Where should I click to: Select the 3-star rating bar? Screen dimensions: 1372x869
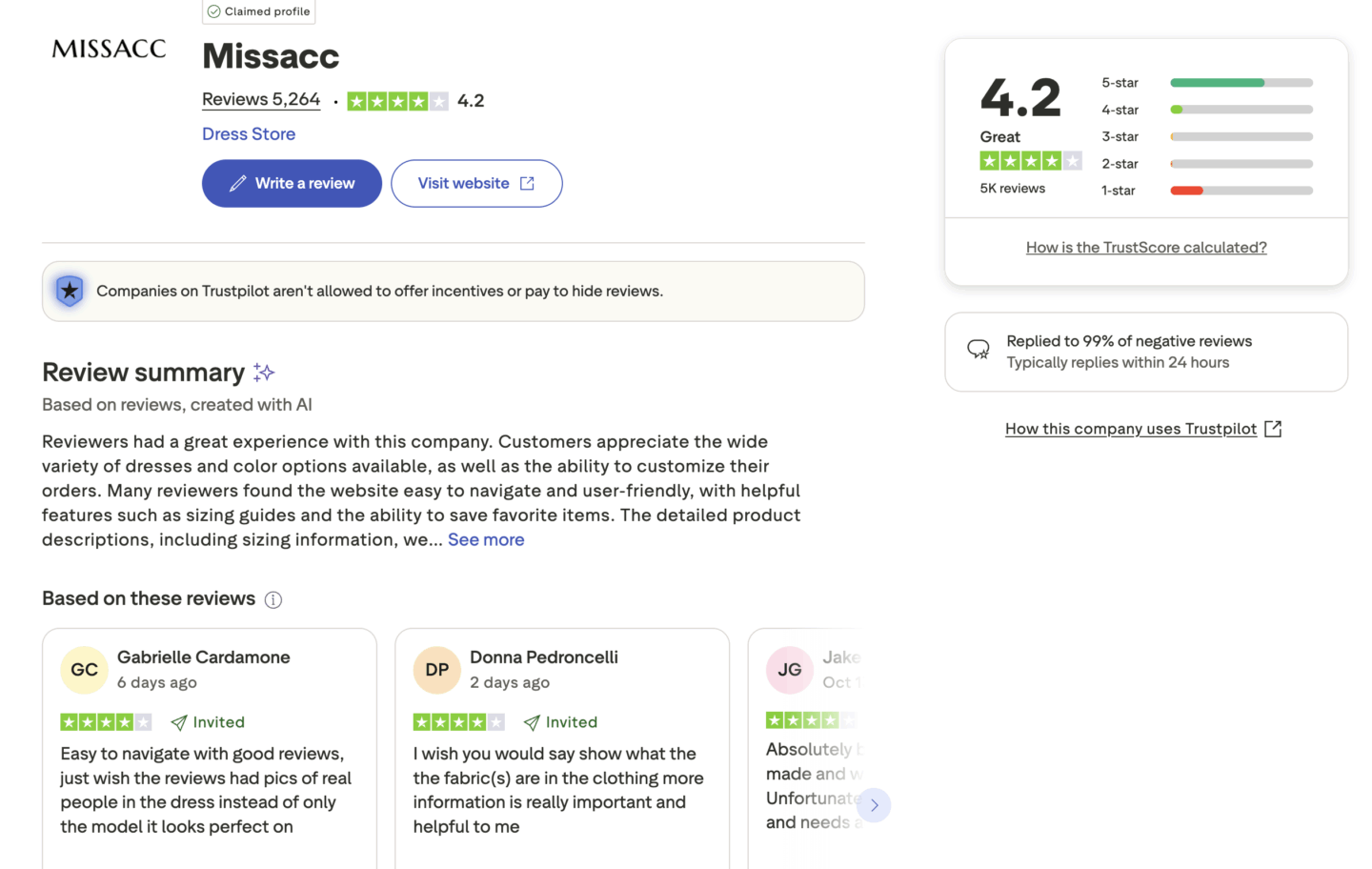(x=1241, y=136)
